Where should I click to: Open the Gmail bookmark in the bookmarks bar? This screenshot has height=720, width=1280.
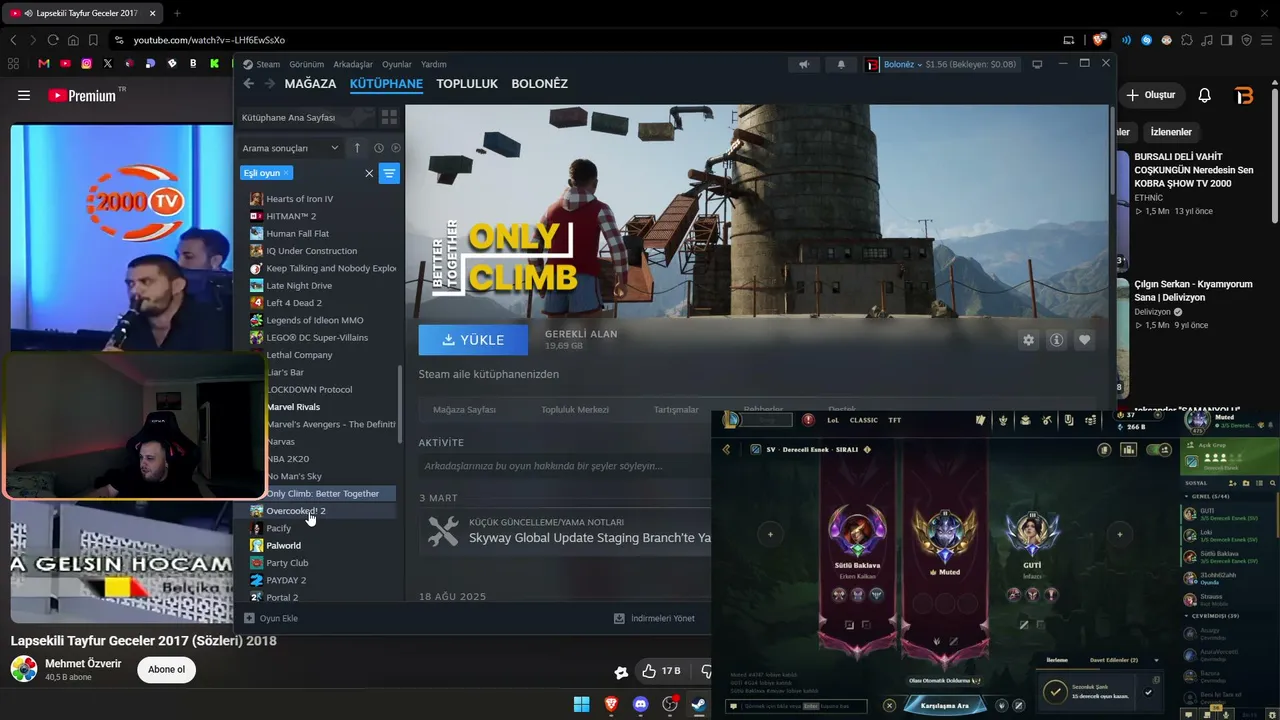[x=43, y=63]
